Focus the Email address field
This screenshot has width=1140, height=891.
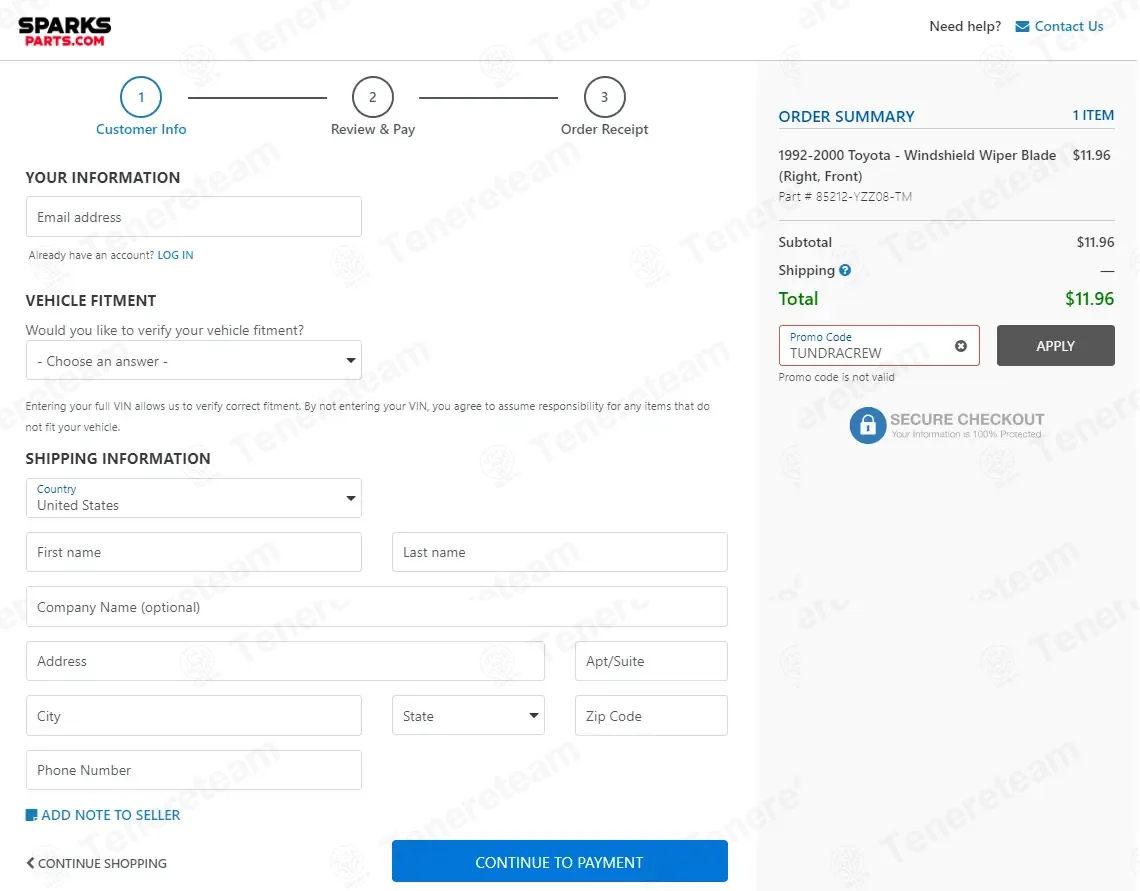pos(193,217)
